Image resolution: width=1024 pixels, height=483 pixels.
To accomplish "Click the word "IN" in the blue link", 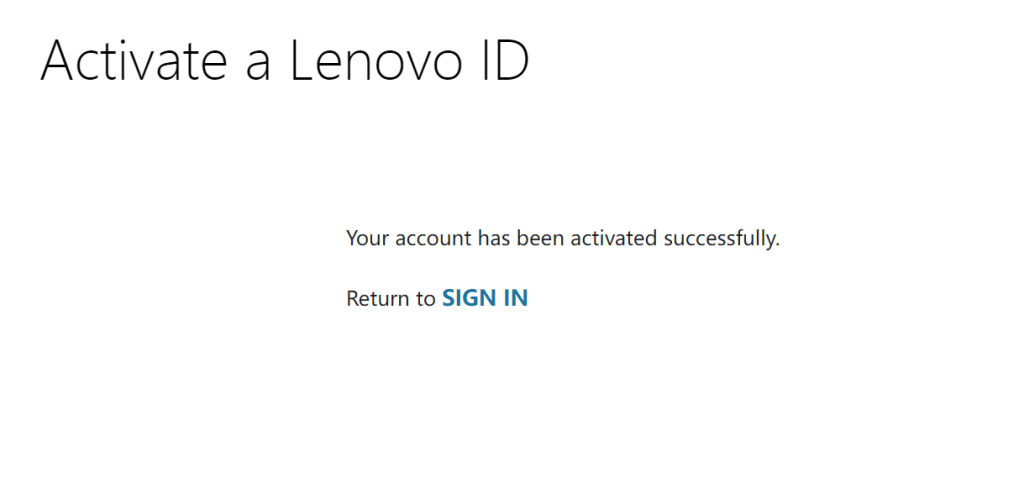I will click(516, 298).
